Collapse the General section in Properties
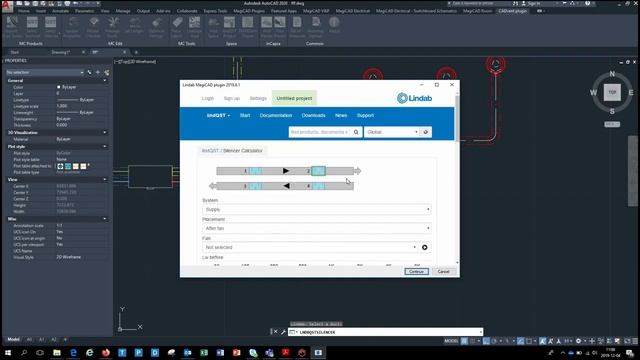640x360 pixels. point(105,80)
